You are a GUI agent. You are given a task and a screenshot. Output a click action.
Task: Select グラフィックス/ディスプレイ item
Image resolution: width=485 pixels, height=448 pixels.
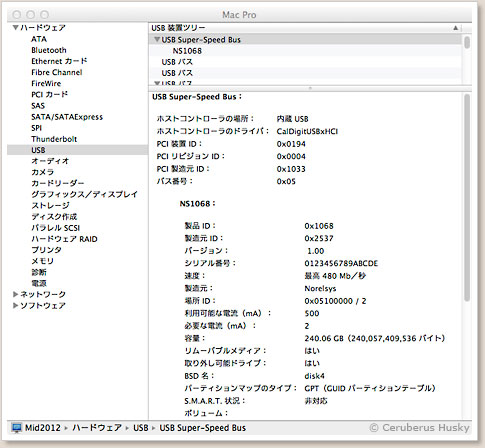point(84,194)
